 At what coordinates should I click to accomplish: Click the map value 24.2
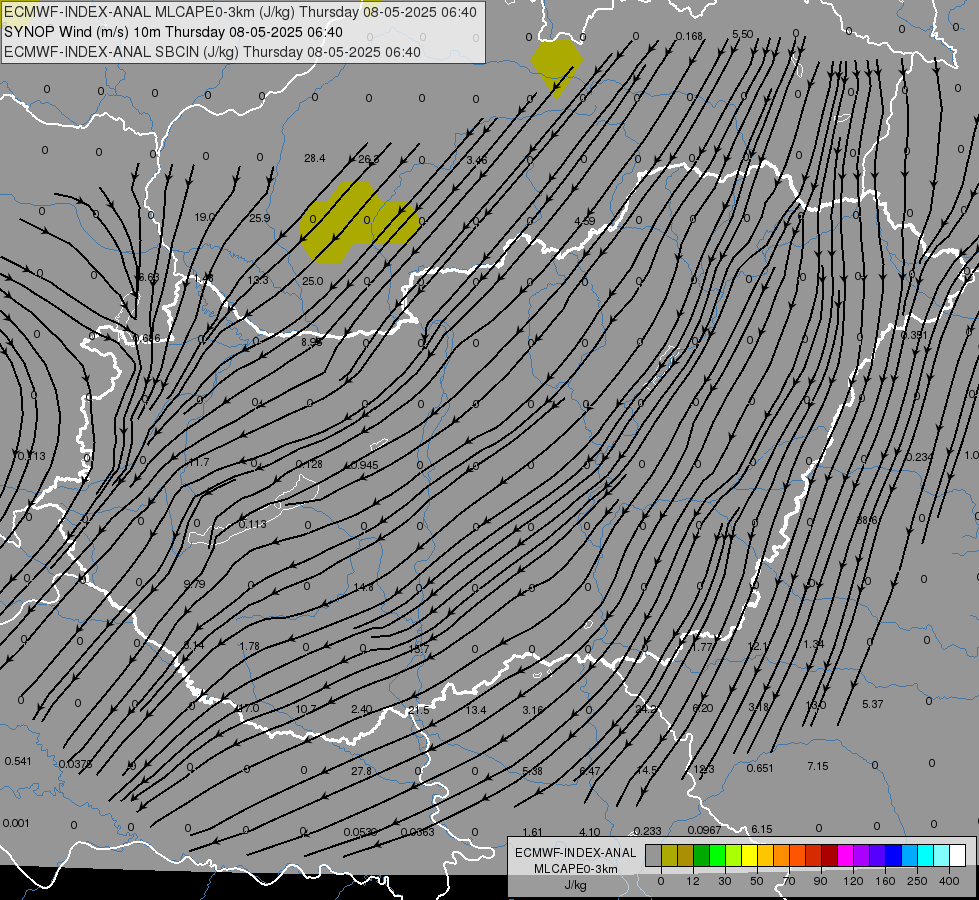pos(646,709)
